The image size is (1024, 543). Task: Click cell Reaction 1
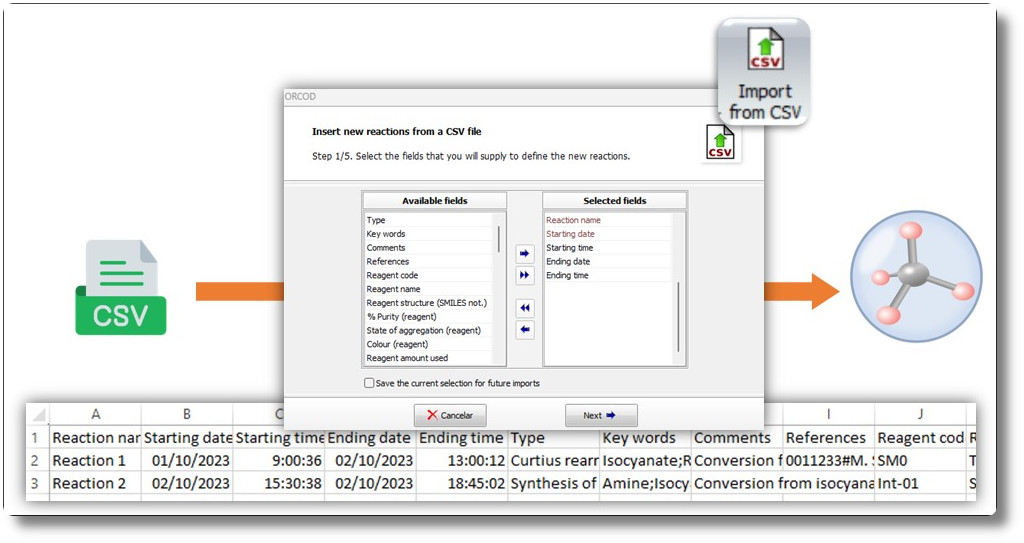[x=95, y=461]
